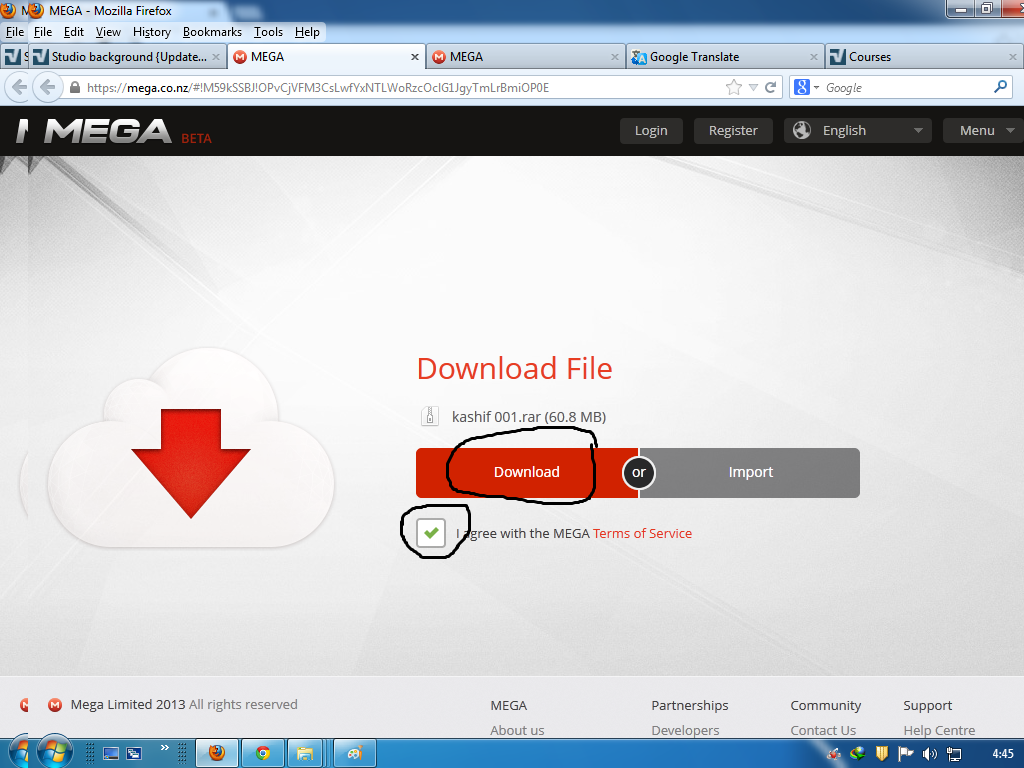
Task: Switch to the Google Translate tab
Action: point(725,57)
